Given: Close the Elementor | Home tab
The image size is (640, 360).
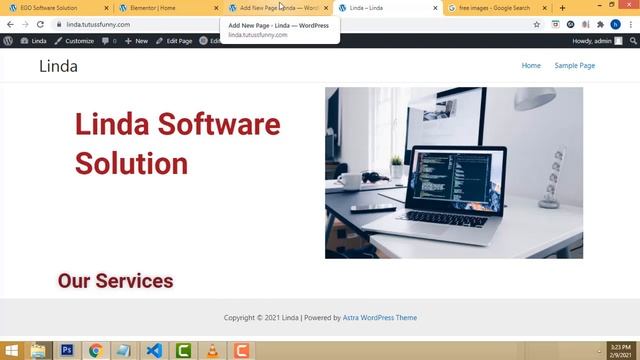Looking at the screenshot, I should point(216,8).
